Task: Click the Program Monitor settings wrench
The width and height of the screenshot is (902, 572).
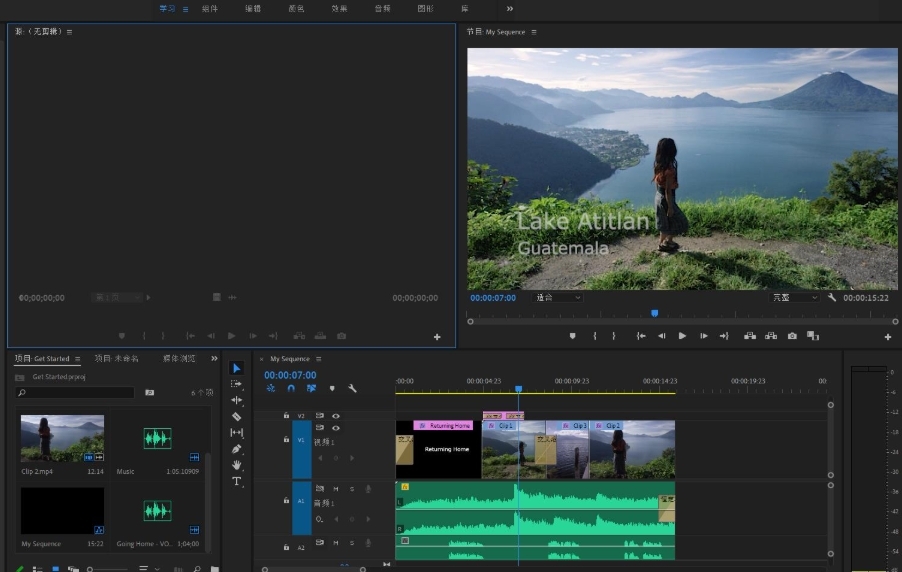Action: pyautogui.click(x=832, y=298)
